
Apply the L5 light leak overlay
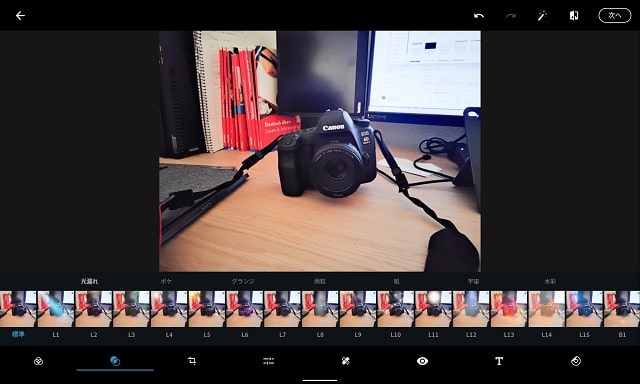pyautogui.click(x=207, y=309)
